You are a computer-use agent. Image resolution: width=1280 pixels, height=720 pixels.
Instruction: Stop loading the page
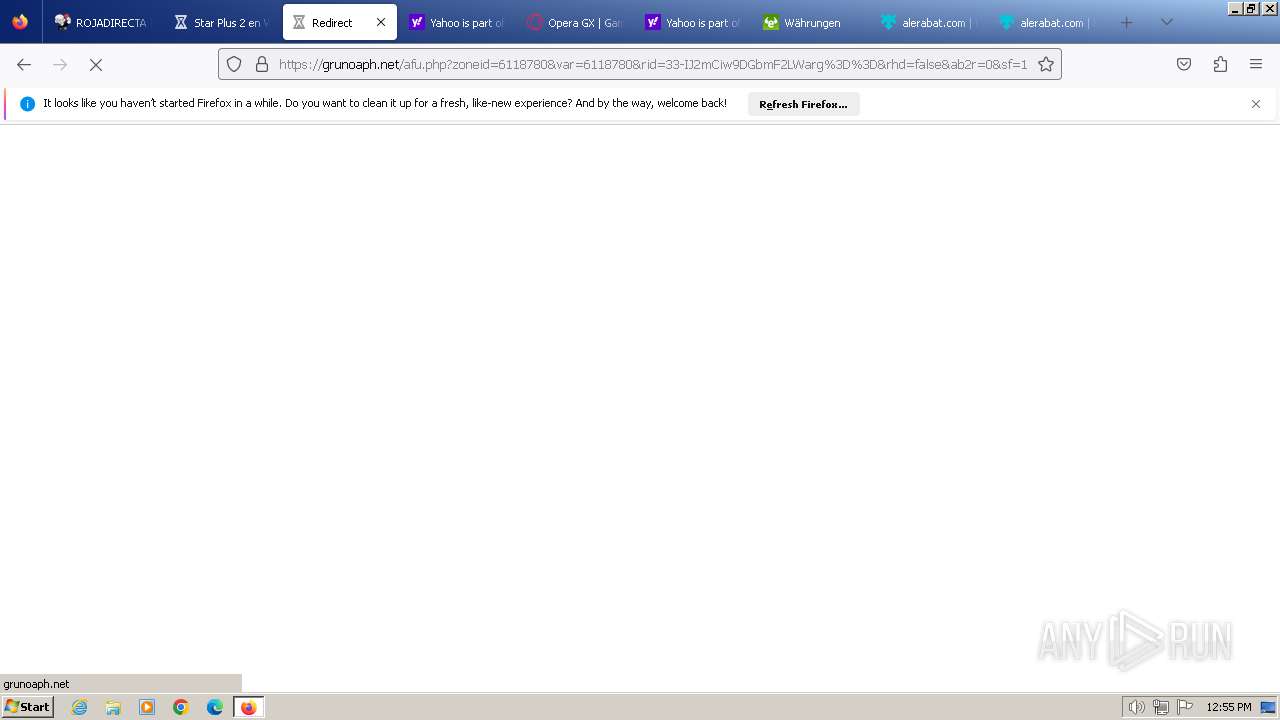(96, 64)
